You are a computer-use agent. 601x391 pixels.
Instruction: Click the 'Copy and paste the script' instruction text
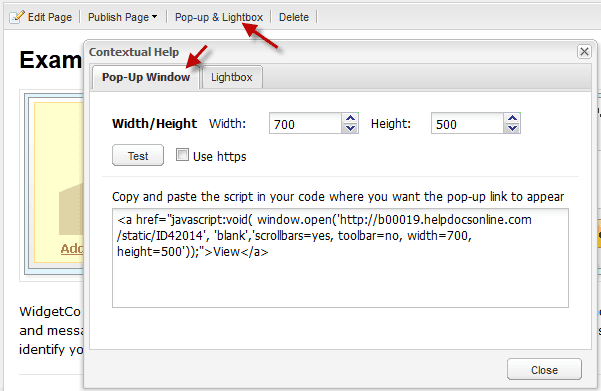pos(338,197)
